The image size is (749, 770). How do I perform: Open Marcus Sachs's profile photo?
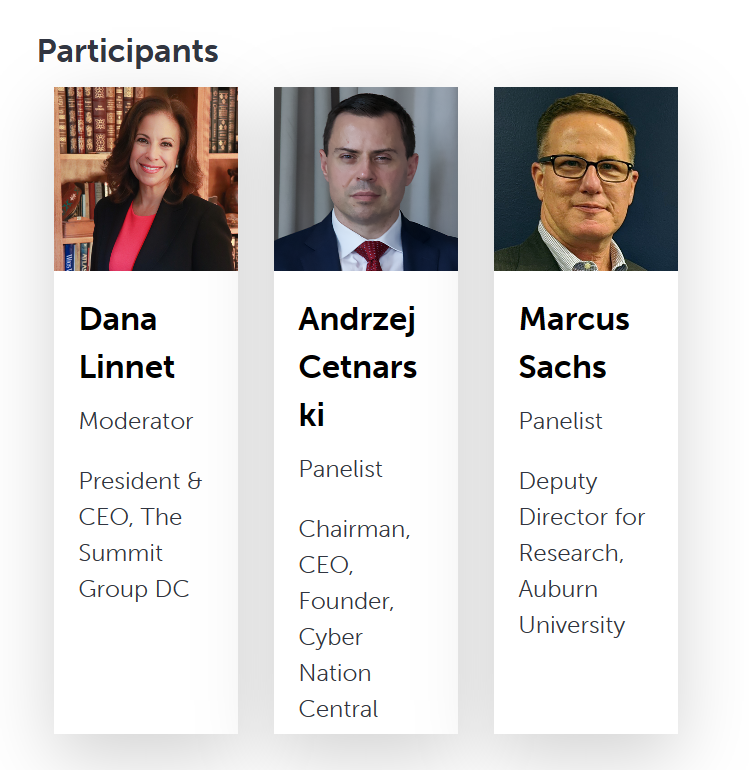(x=586, y=179)
